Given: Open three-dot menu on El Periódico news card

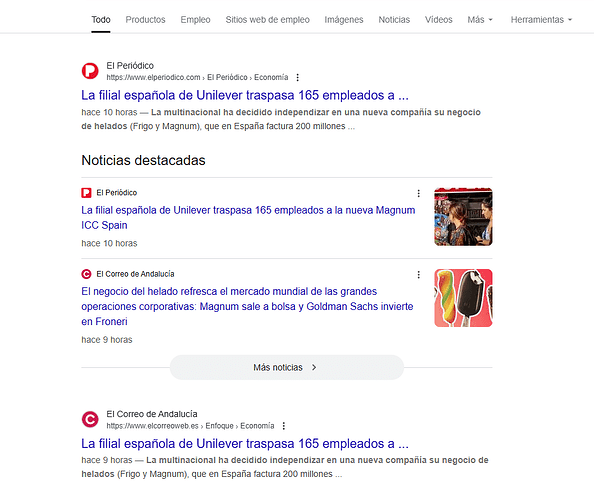Looking at the screenshot, I should pyautogui.click(x=419, y=193).
